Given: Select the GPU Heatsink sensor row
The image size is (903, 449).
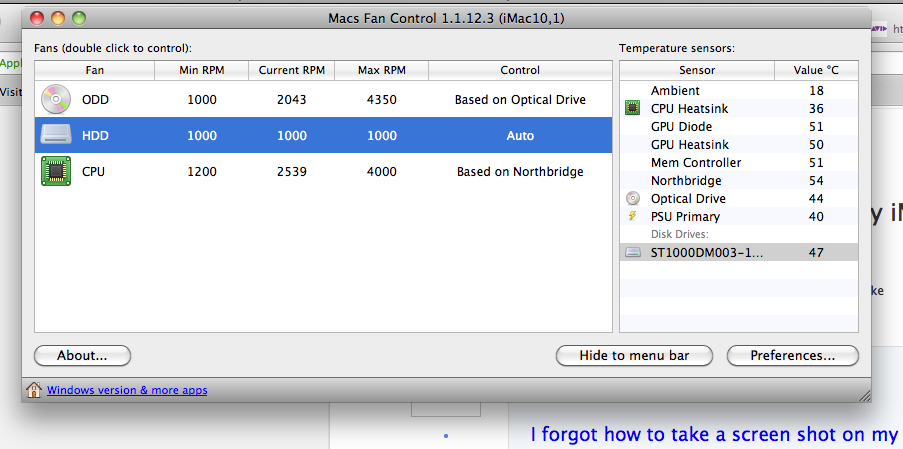Looking at the screenshot, I should (739, 144).
